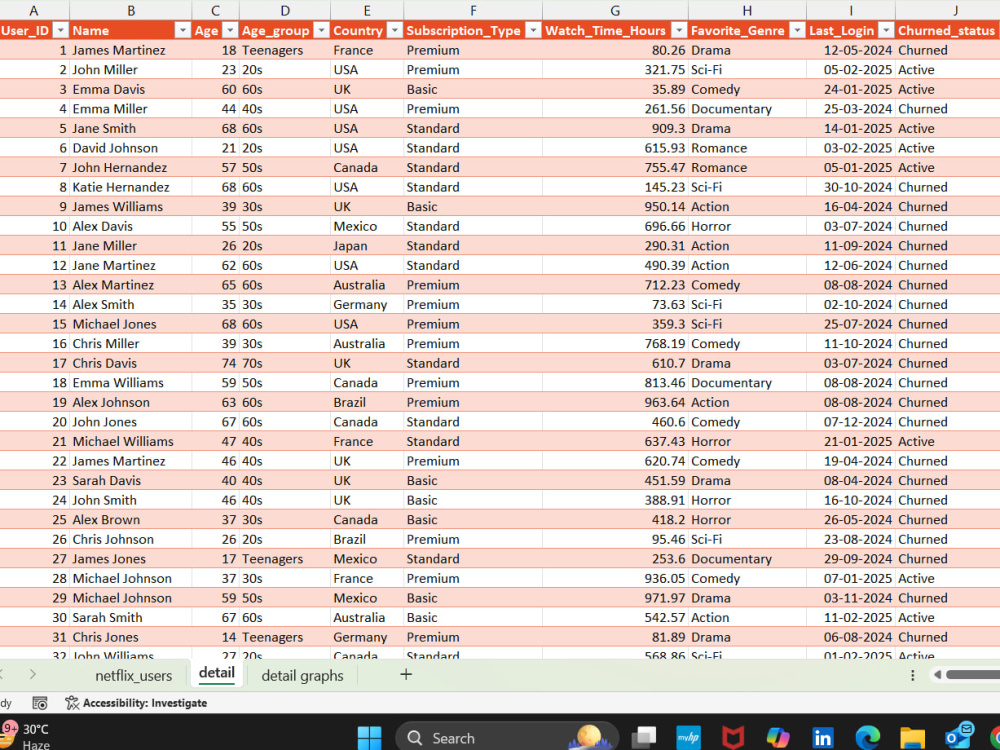The width and height of the screenshot is (1000, 750).
Task: Click Active status for Sarah Smith
Action: click(x=947, y=617)
